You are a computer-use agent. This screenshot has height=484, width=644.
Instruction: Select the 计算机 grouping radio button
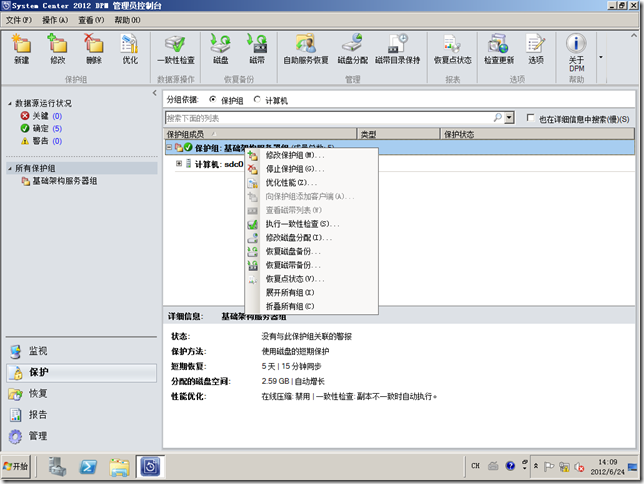tap(257, 99)
